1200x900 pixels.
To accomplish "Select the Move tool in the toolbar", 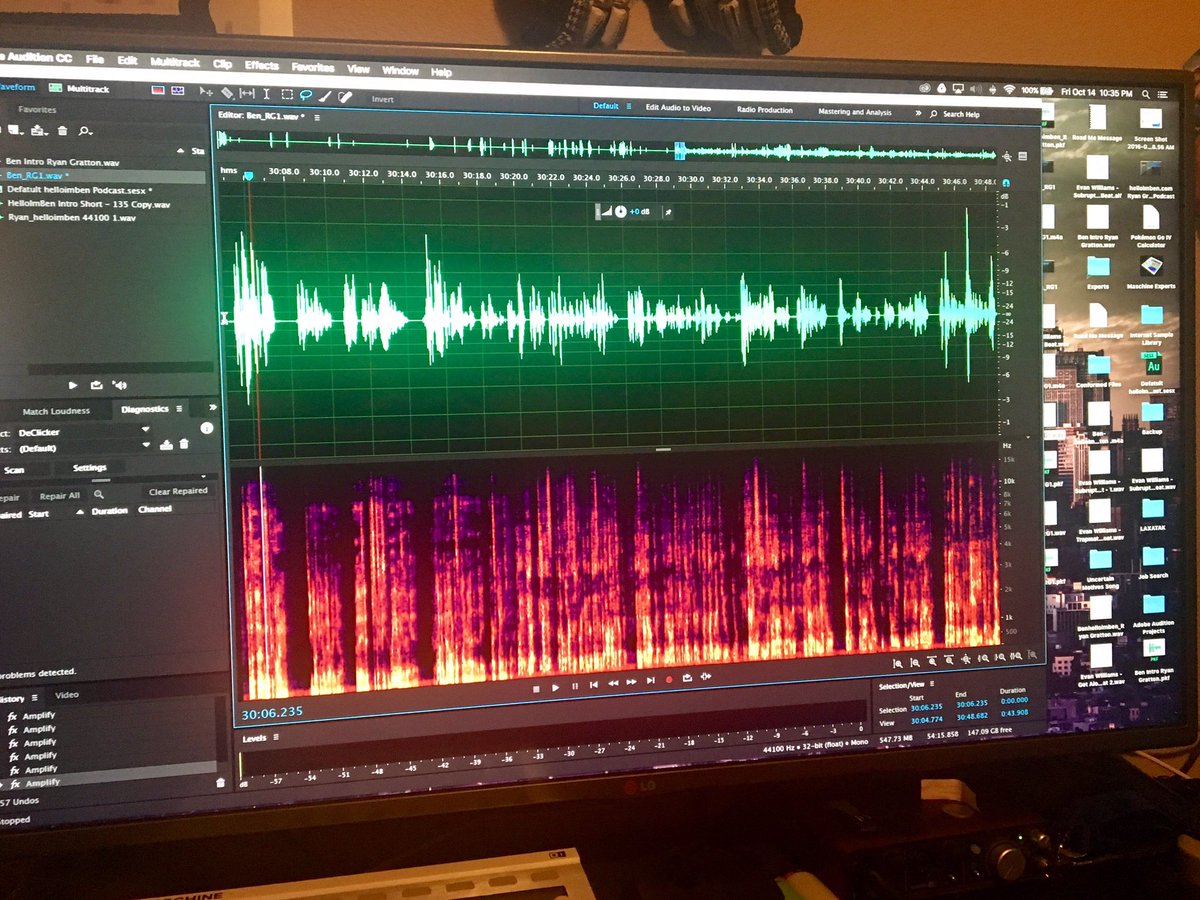I will 206,92.
